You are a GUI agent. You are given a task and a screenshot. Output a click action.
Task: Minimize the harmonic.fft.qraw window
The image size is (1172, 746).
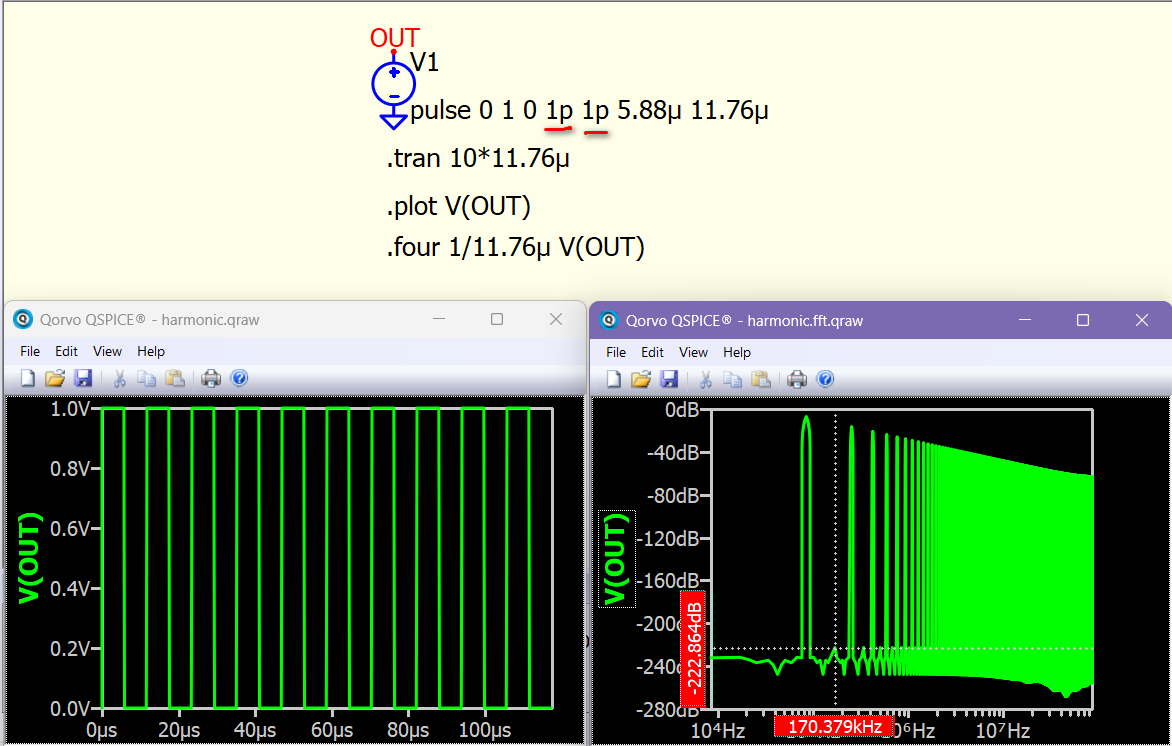[x=1024, y=321]
